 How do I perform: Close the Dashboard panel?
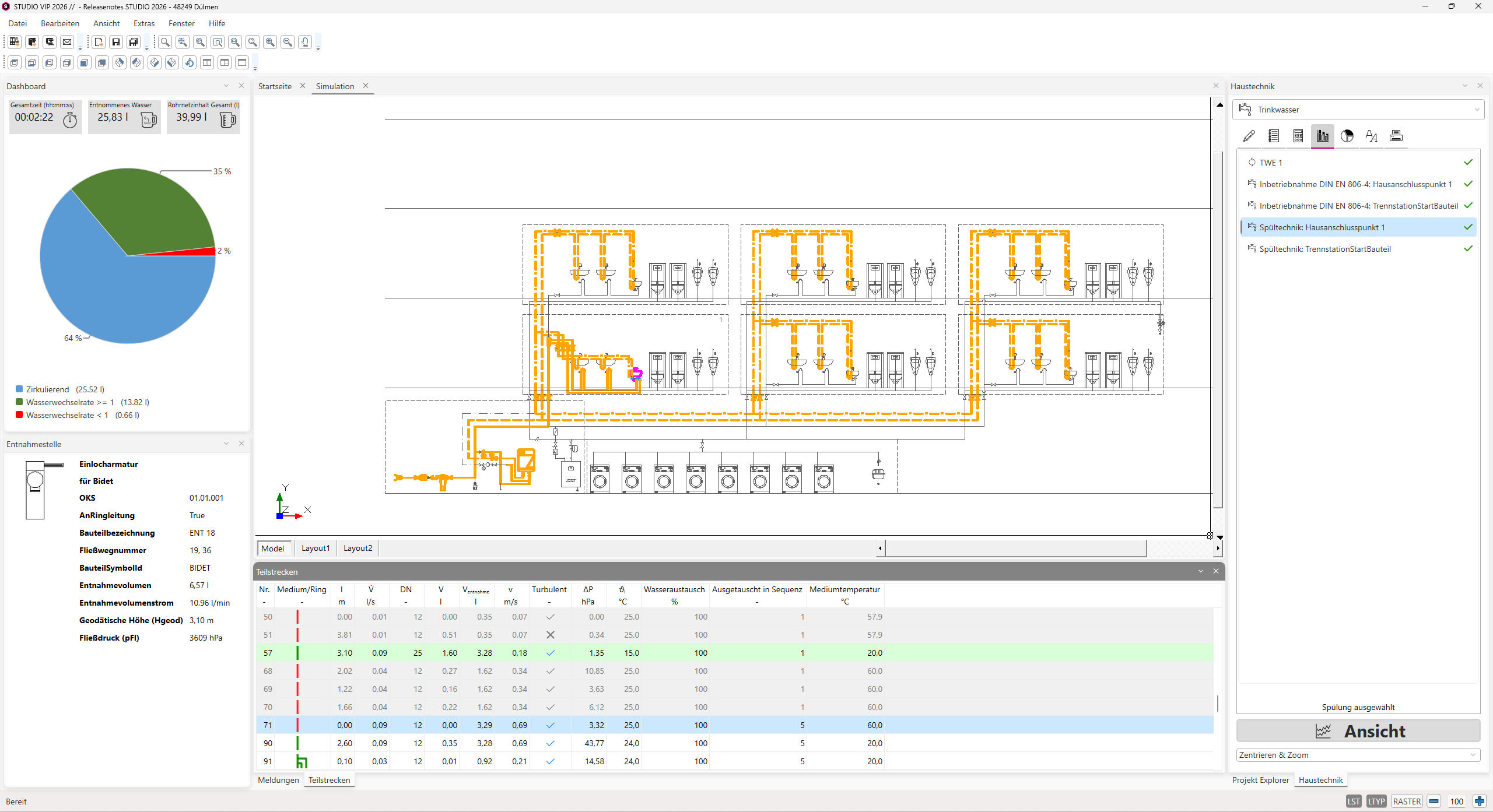pos(241,86)
